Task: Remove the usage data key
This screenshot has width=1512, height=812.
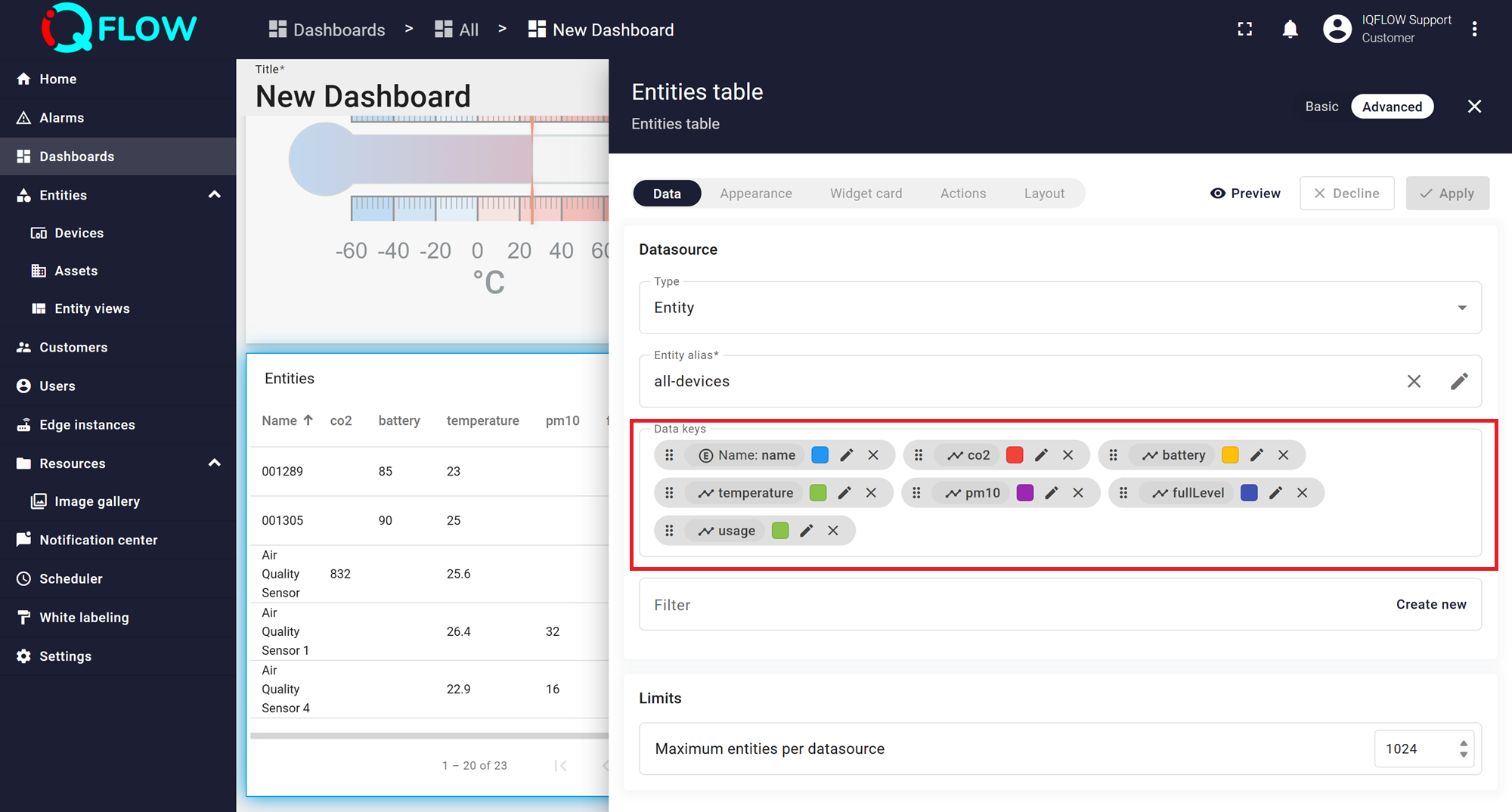Action: click(x=833, y=531)
